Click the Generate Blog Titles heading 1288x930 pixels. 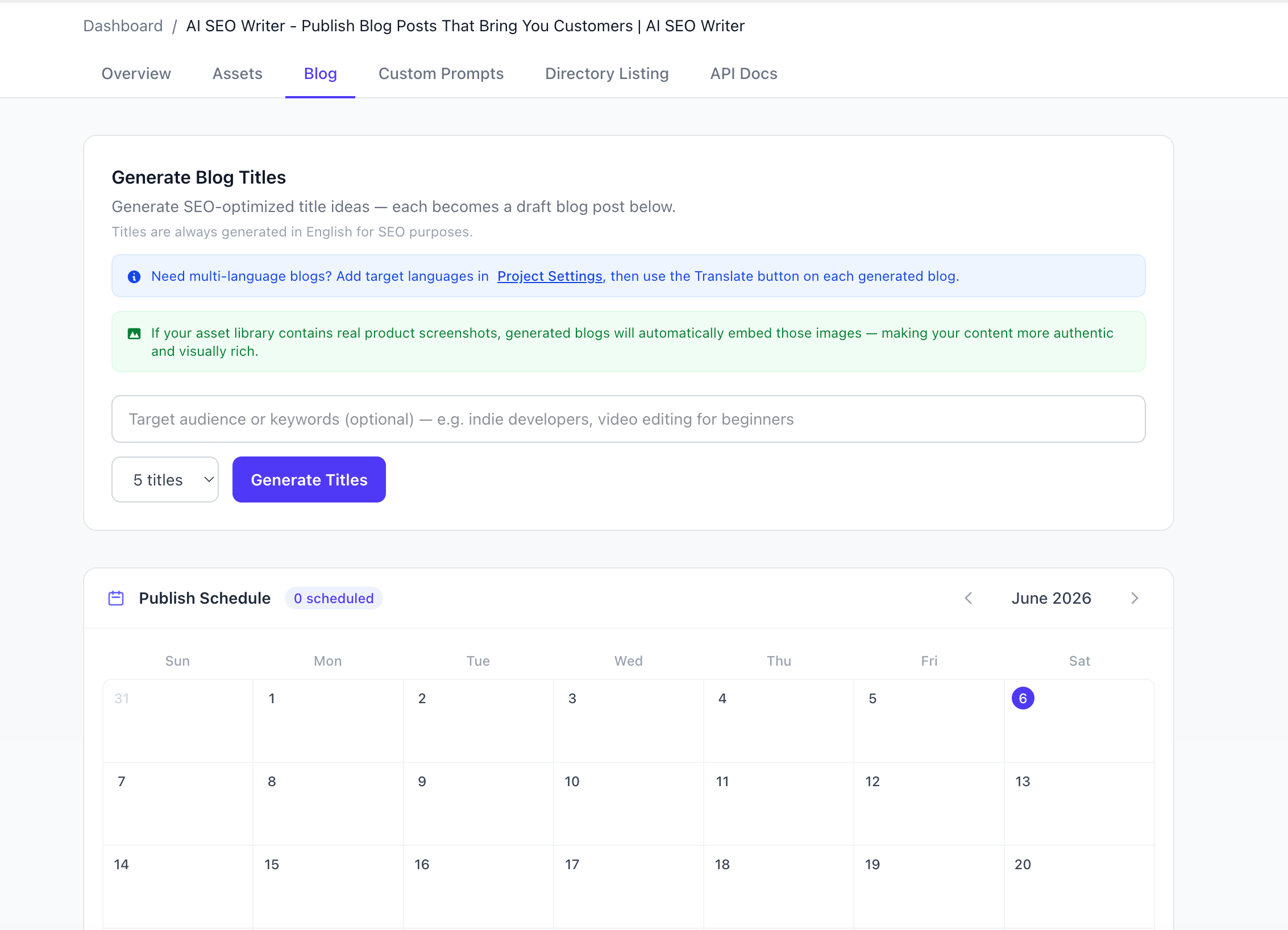point(199,177)
